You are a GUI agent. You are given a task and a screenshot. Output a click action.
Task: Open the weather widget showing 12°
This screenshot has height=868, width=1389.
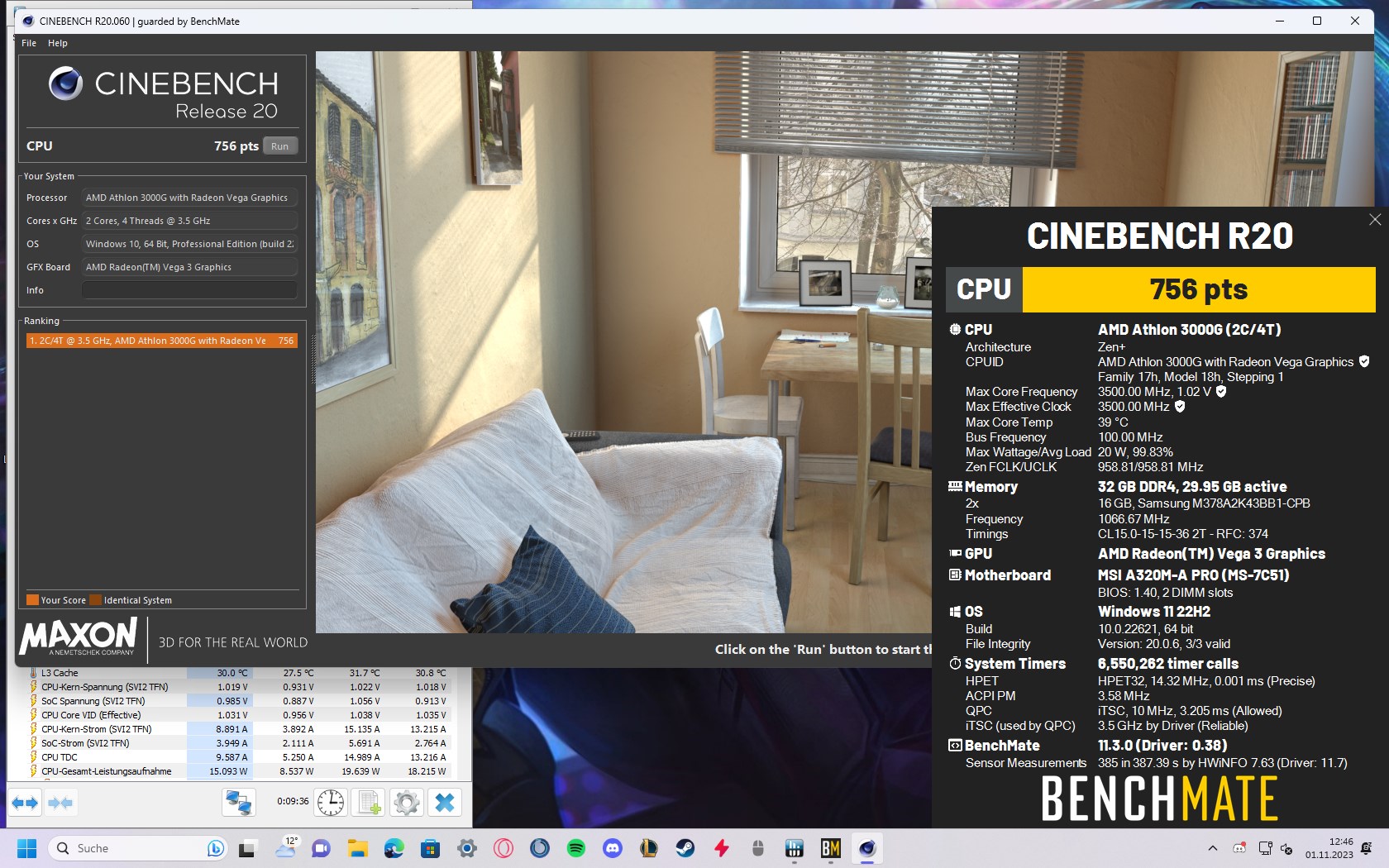[286, 848]
